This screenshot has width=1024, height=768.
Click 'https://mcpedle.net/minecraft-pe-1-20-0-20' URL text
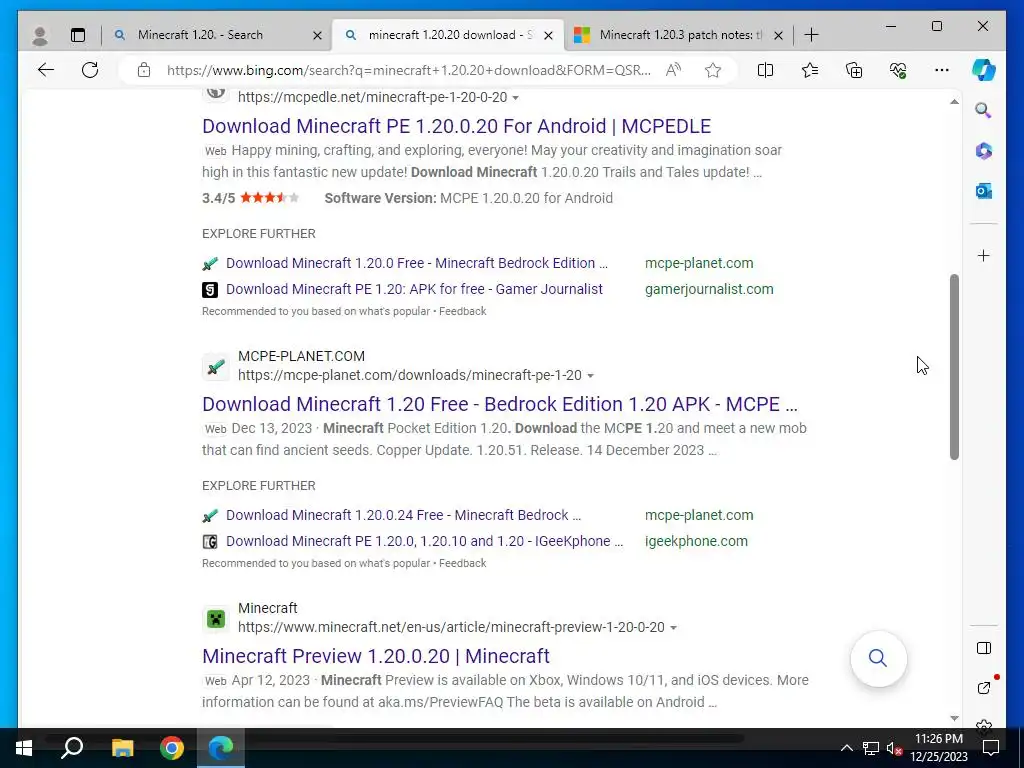coord(372,97)
